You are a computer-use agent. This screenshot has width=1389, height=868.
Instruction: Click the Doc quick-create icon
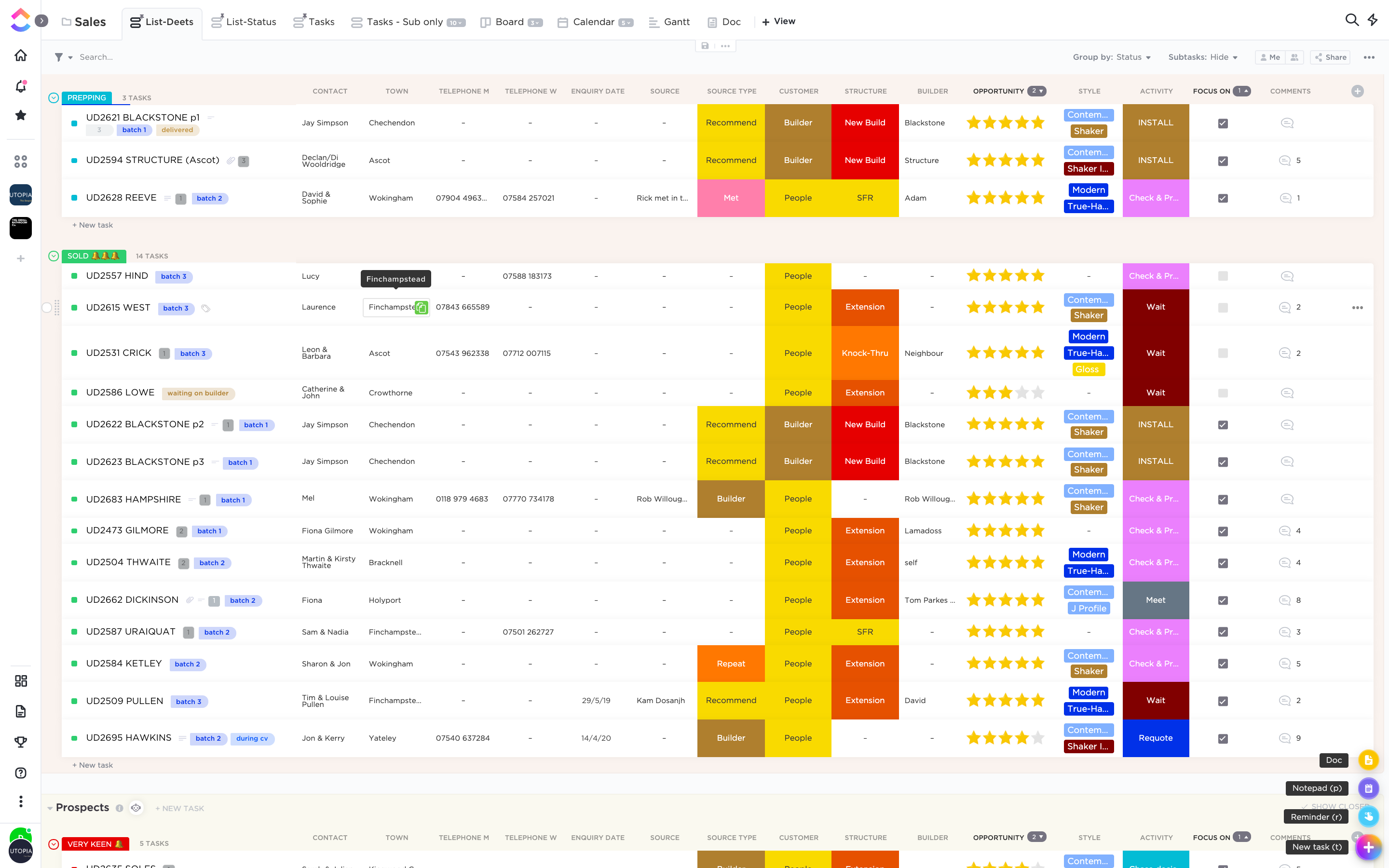tap(1368, 760)
